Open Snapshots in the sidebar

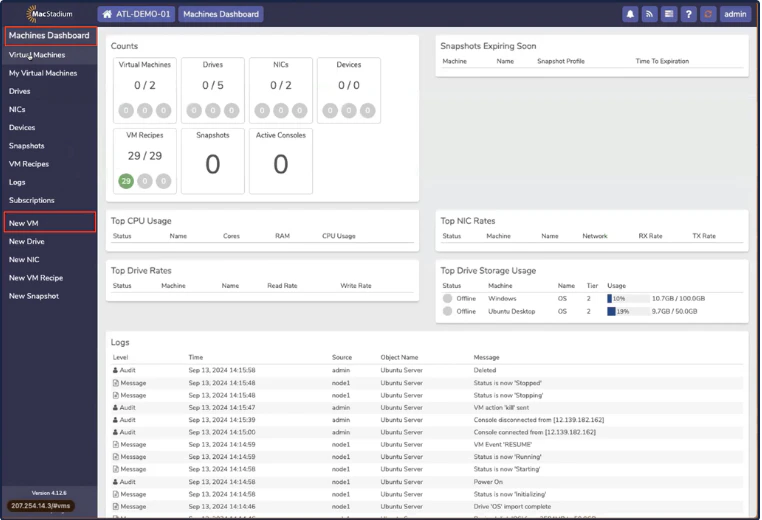(x=27, y=146)
